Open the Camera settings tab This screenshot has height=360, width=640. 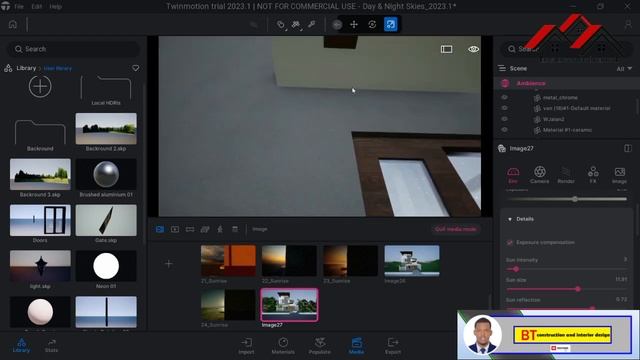540,175
